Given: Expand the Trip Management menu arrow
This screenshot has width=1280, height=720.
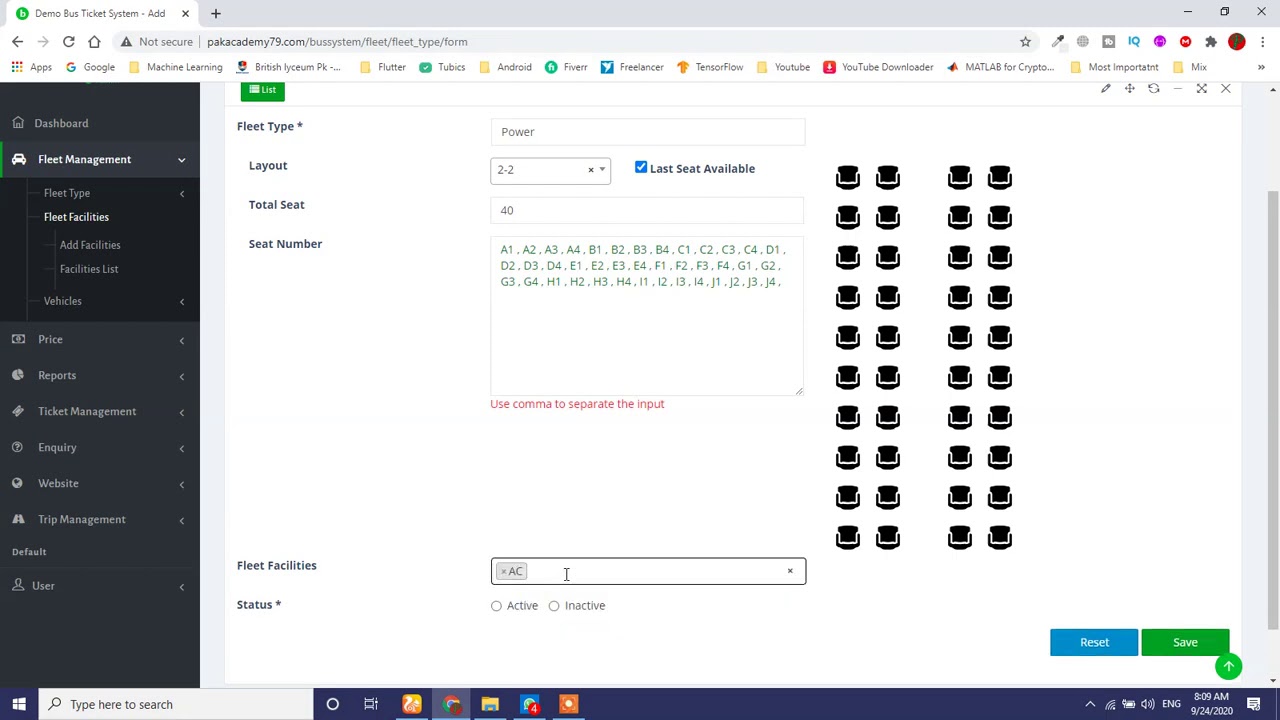Looking at the screenshot, I should click(181, 520).
